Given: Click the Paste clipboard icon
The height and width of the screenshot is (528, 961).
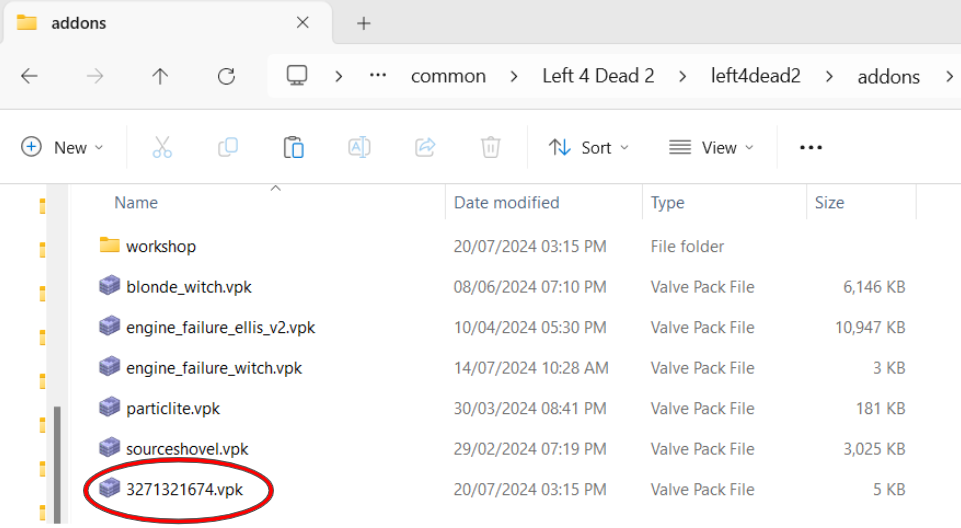Looking at the screenshot, I should [x=294, y=148].
